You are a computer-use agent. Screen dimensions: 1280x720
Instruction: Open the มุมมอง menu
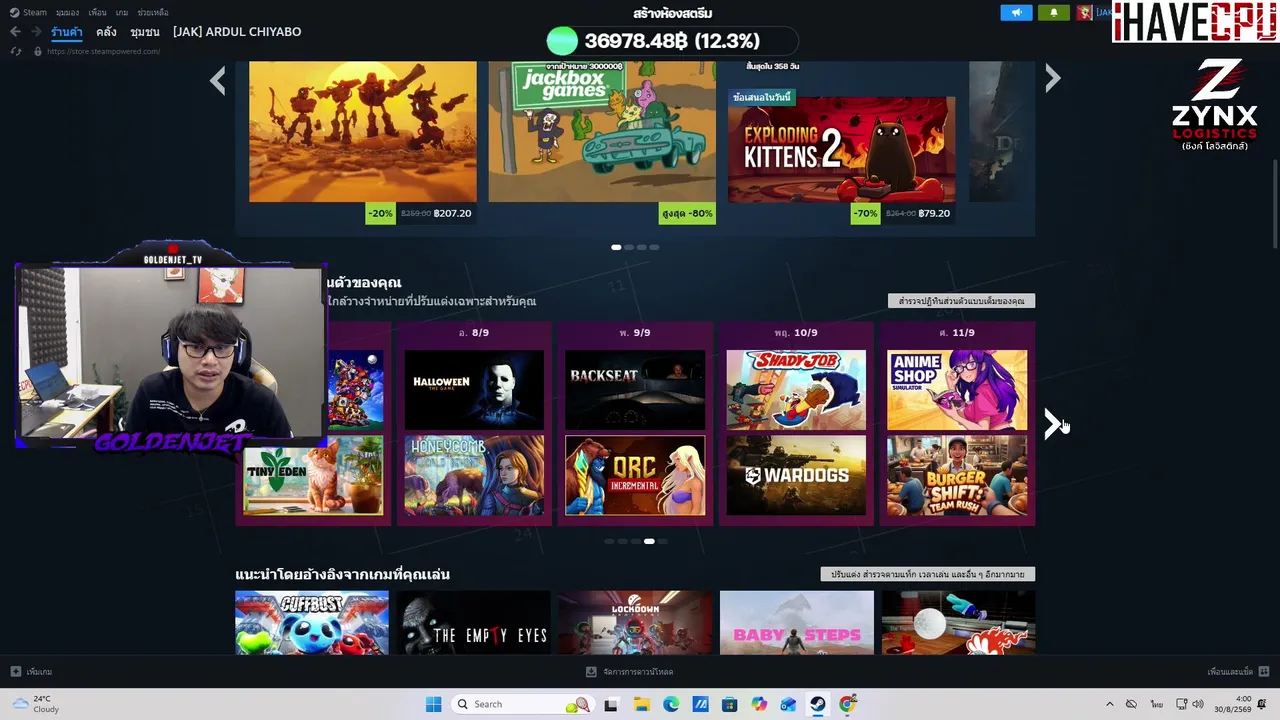(x=67, y=12)
